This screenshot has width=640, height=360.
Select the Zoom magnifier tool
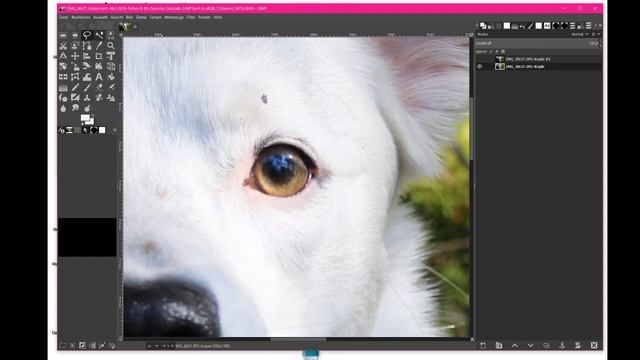pyautogui.click(x=111, y=46)
